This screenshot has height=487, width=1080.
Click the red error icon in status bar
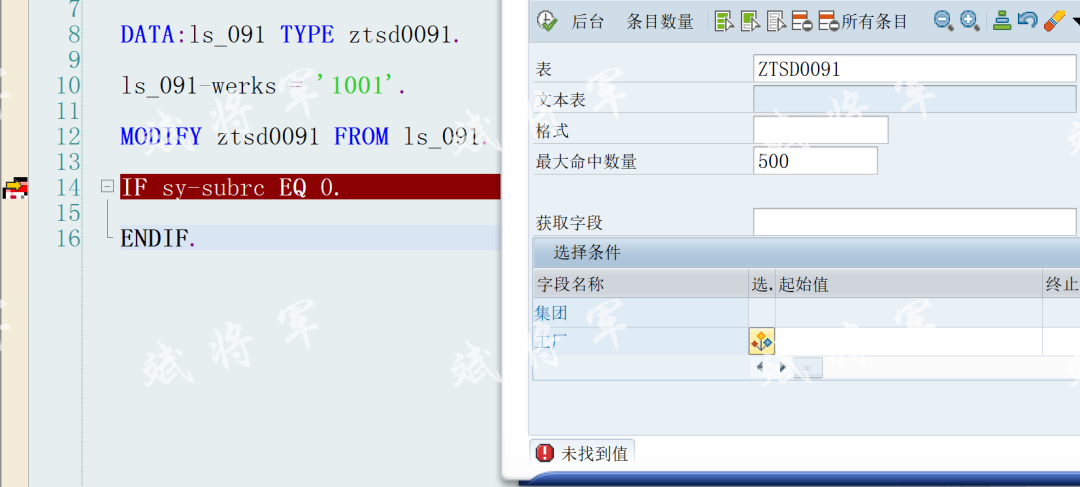pos(544,453)
